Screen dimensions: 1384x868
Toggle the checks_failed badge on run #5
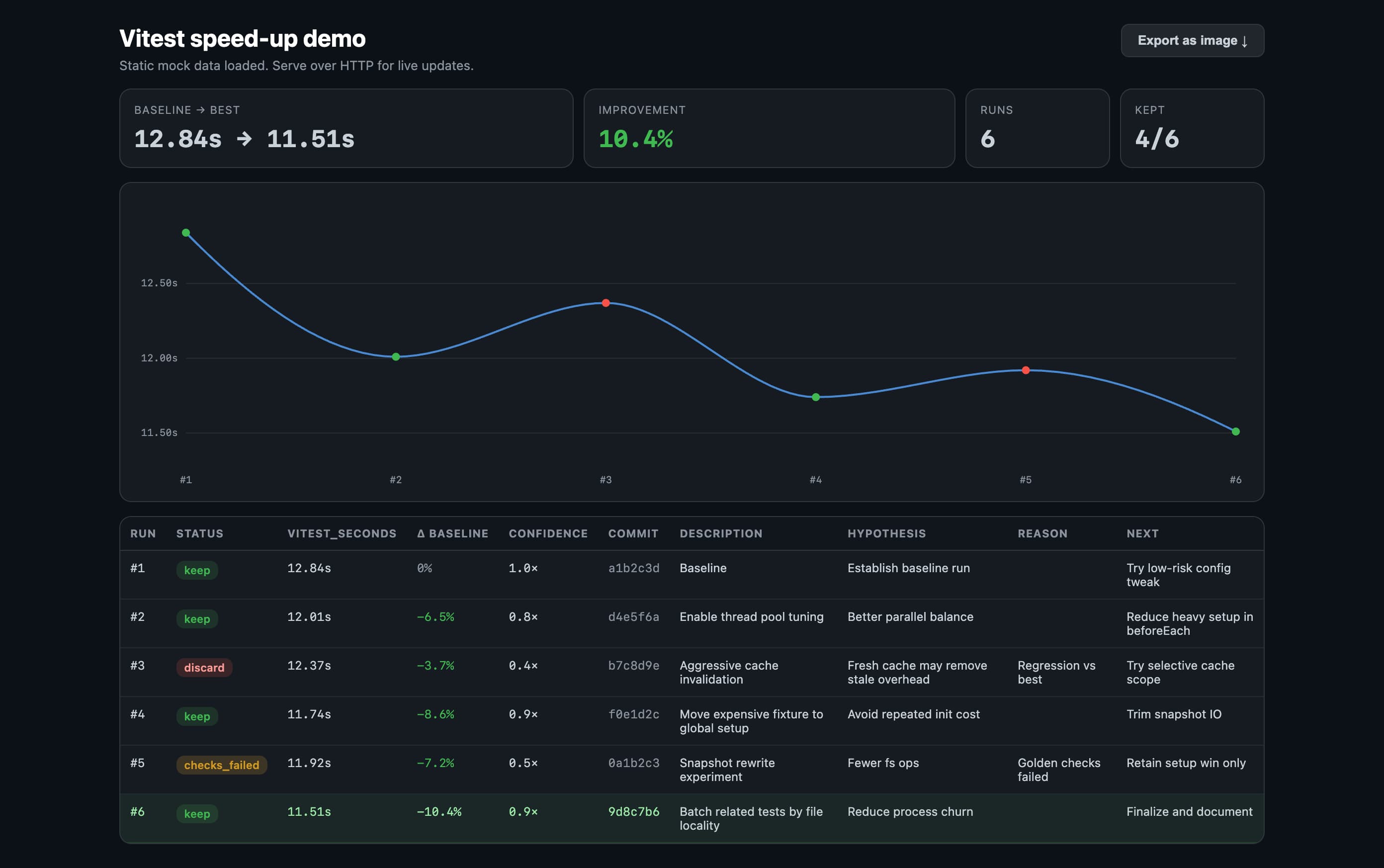click(221, 765)
